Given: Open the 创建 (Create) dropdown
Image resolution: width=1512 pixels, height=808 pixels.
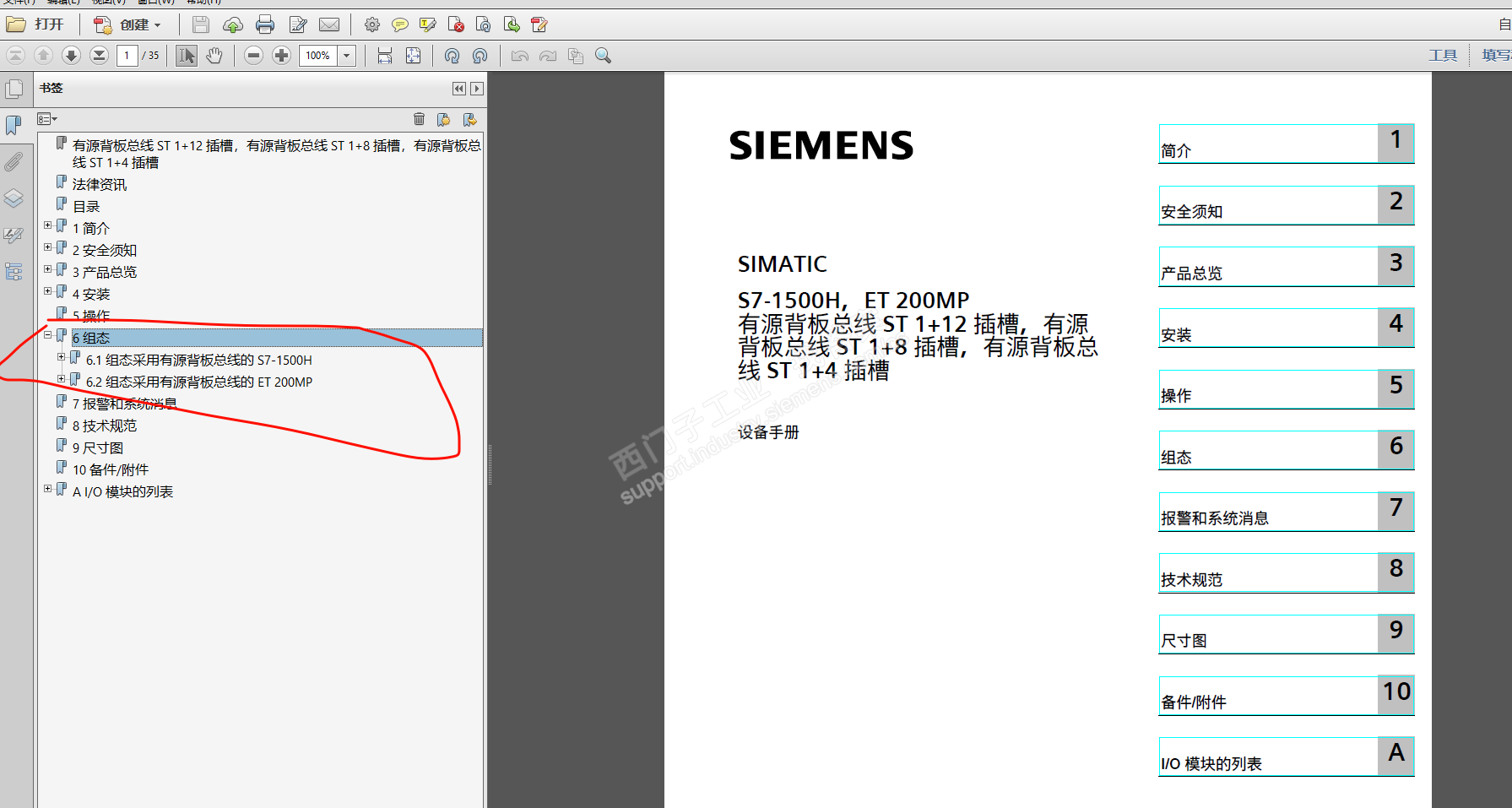Looking at the screenshot, I should [127, 24].
